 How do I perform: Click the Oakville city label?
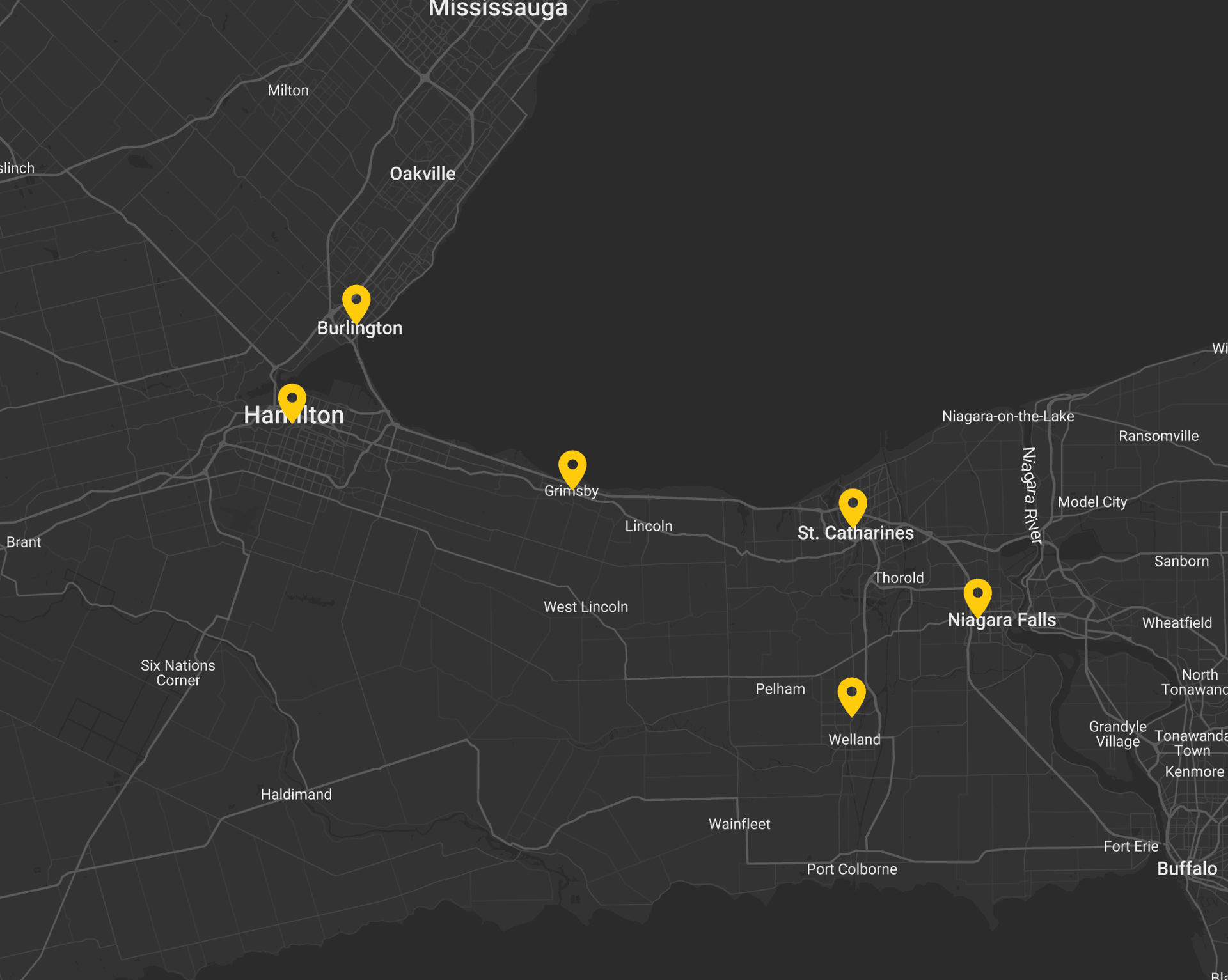pos(423,174)
